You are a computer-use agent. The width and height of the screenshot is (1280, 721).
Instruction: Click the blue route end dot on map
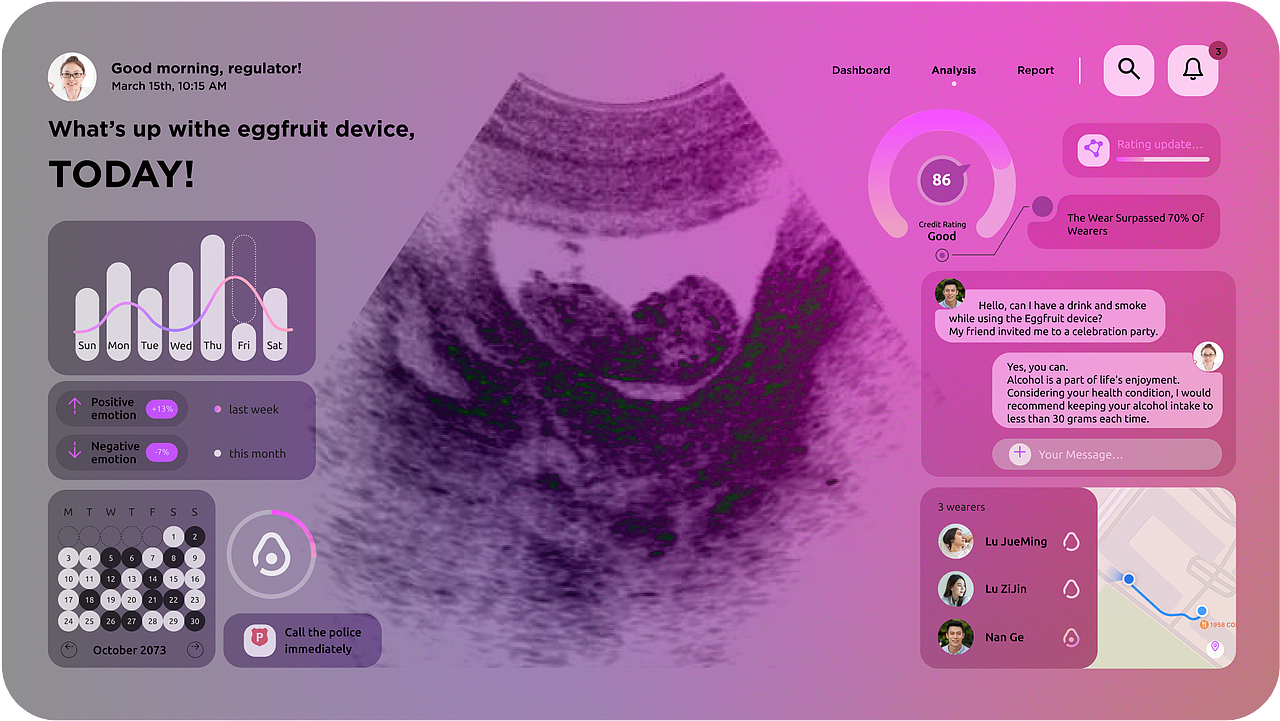pos(1202,611)
